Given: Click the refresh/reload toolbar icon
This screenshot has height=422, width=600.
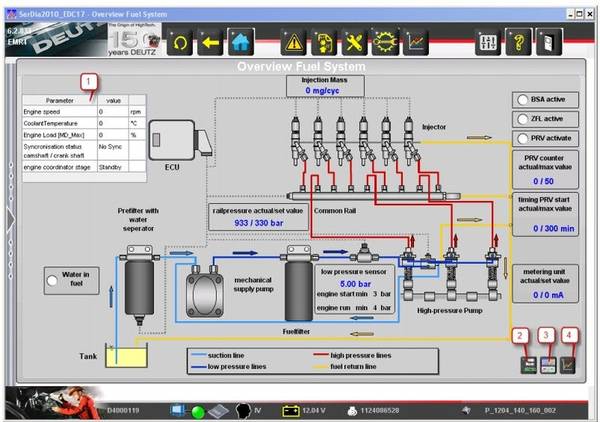Looking at the screenshot, I should pyautogui.click(x=182, y=41).
